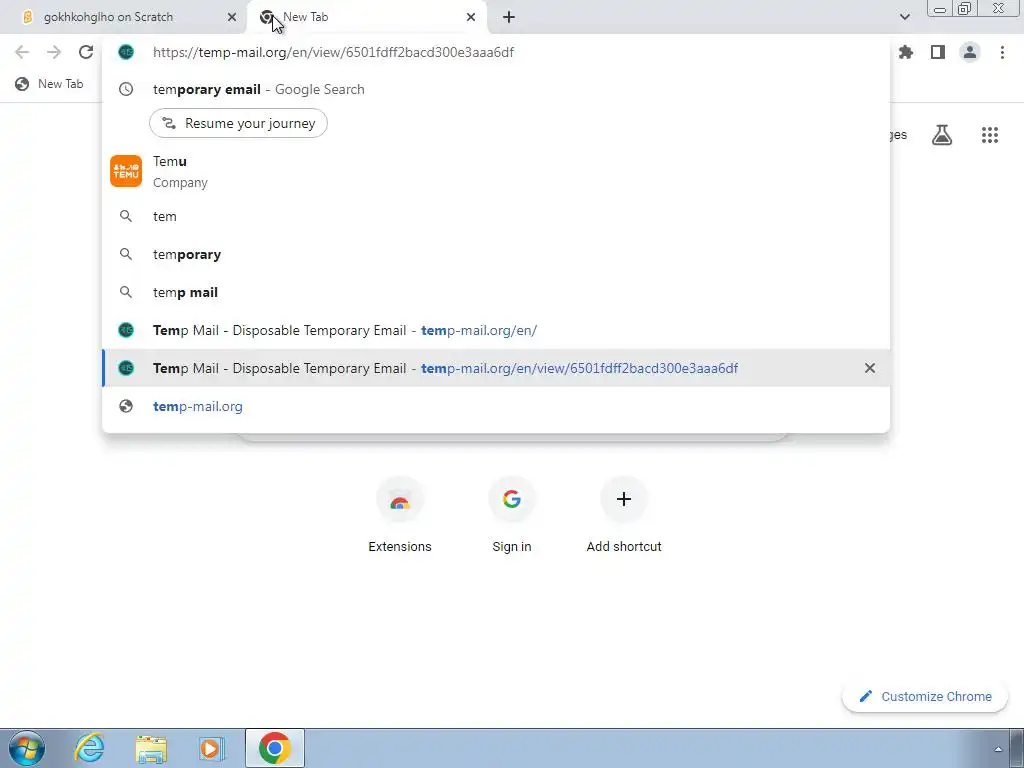
Task: Close the Scratch tab
Action: coord(232,17)
